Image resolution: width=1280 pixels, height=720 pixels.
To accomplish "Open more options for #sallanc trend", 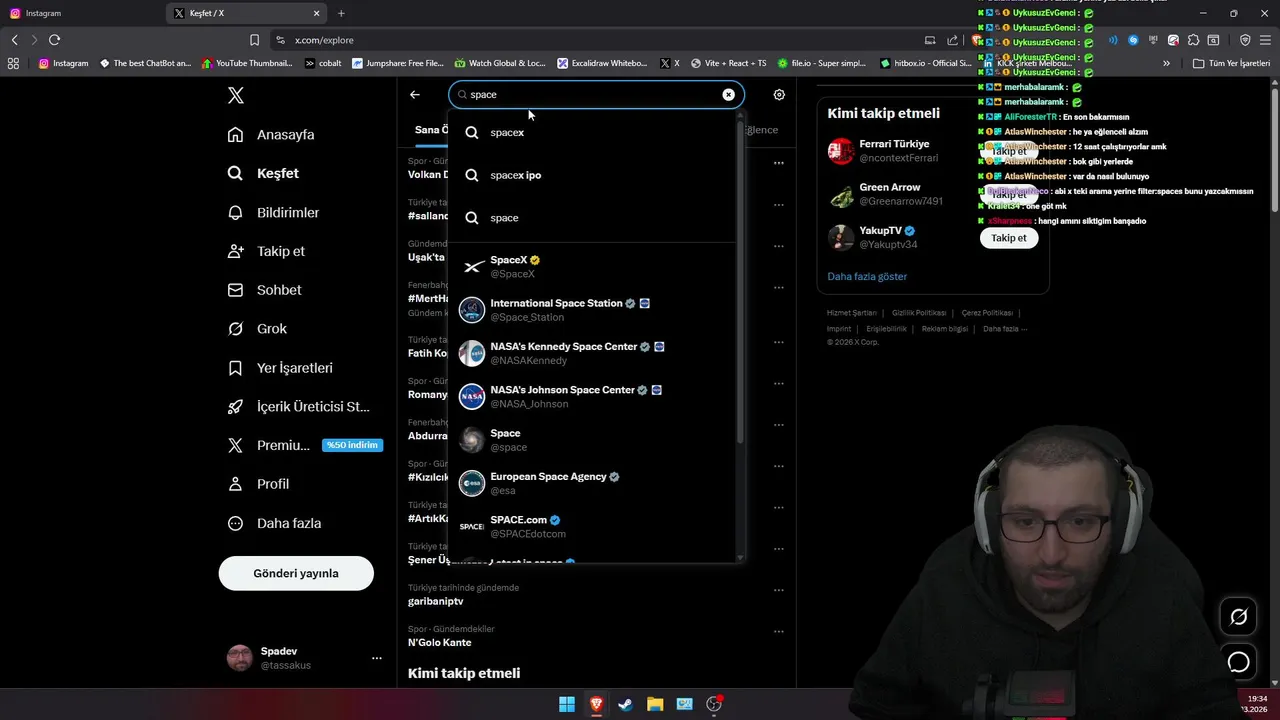I will click(779, 205).
